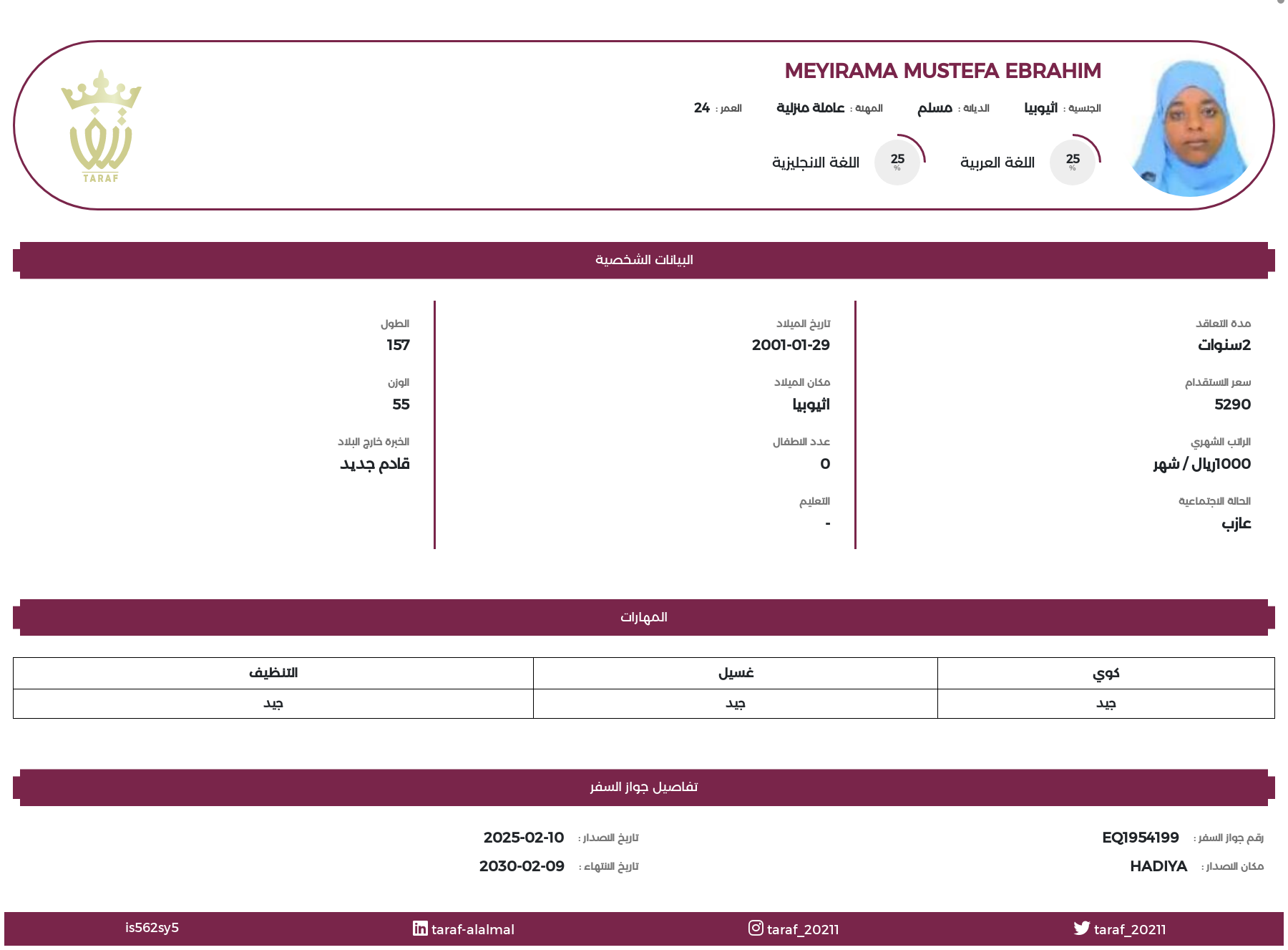The image size is (1288, 950).
Task: Open the taraf-alalmal LinkedIn link
Action: click(x=473, y=929)
